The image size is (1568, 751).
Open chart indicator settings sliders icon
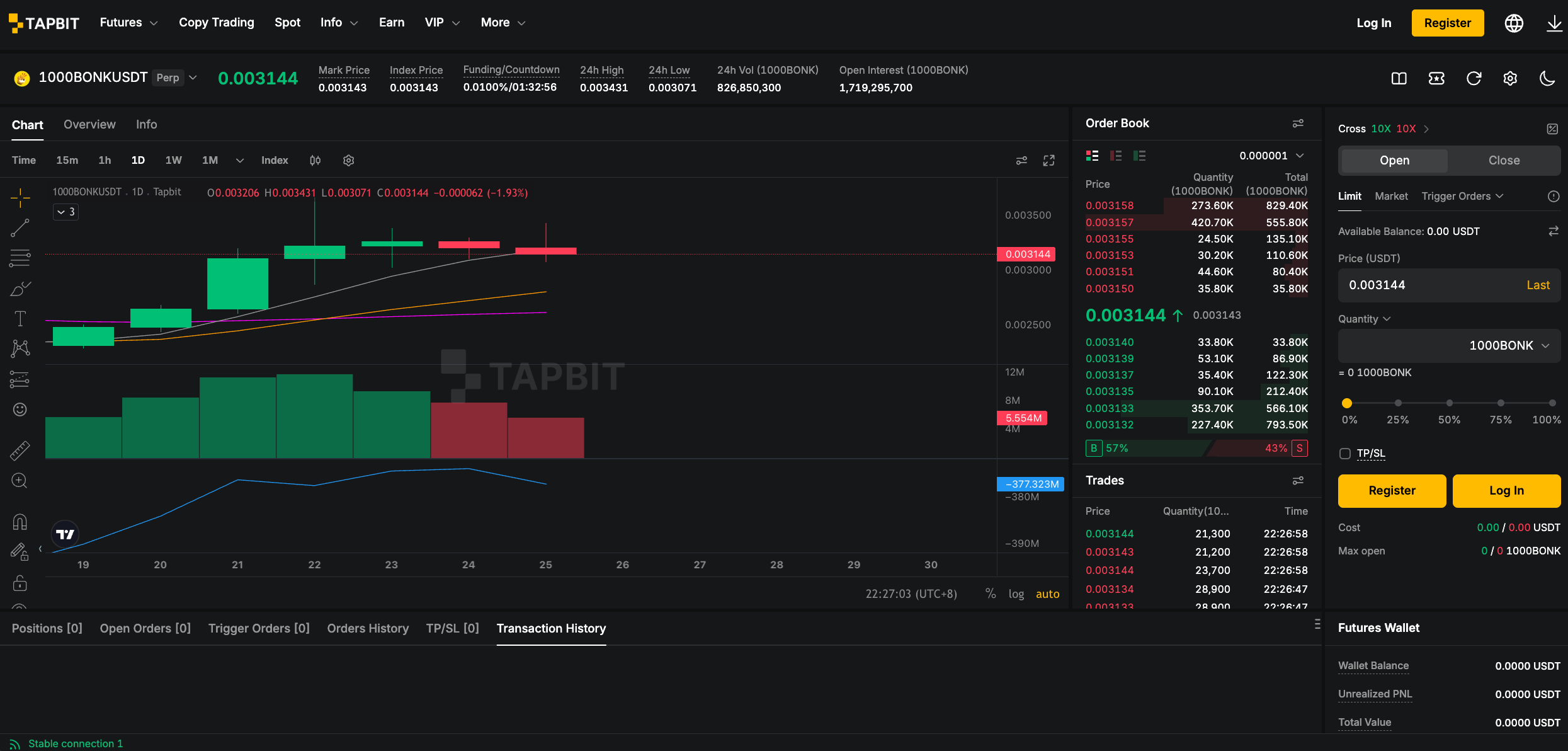(x=1021, y=161)
